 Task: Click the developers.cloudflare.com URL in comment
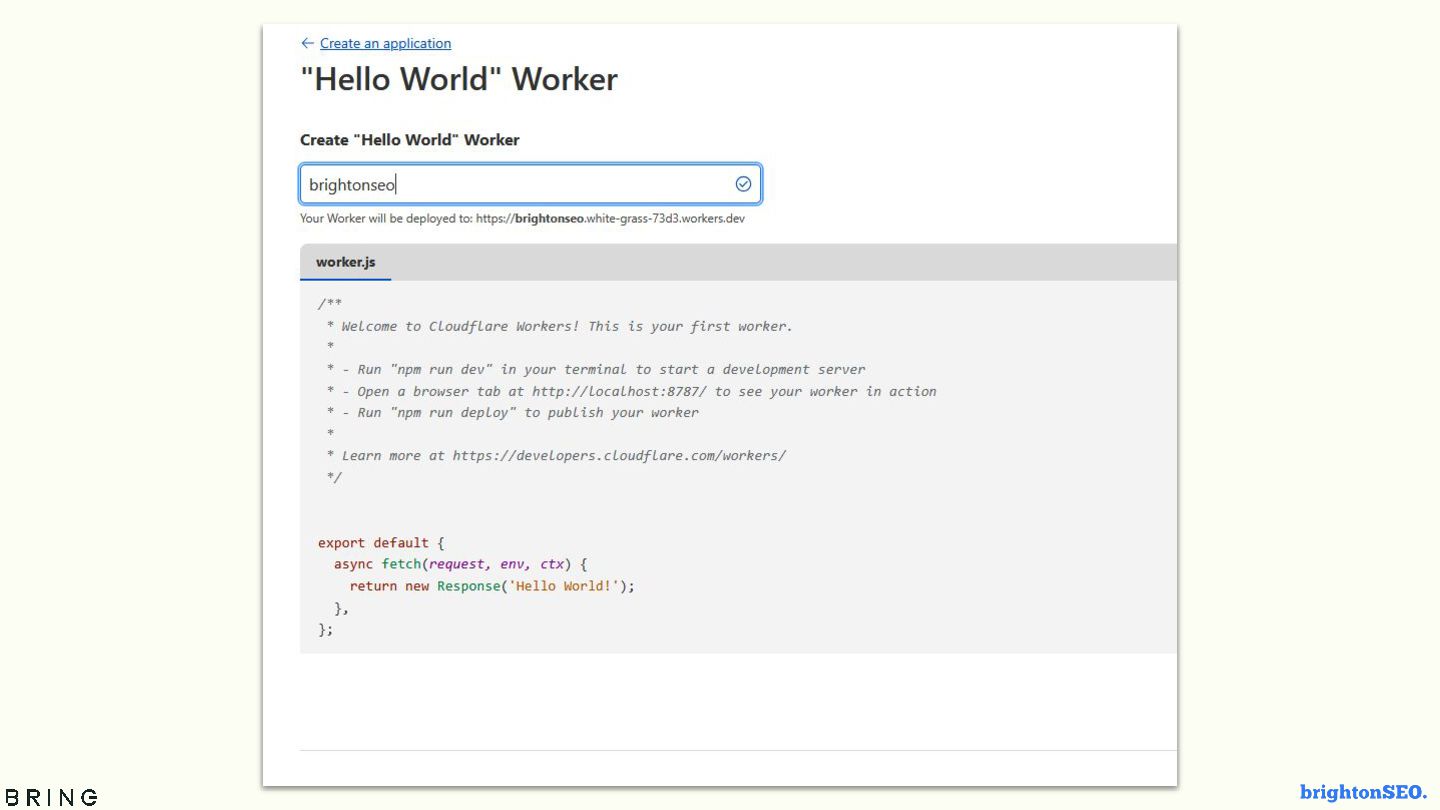coord(619,455)
